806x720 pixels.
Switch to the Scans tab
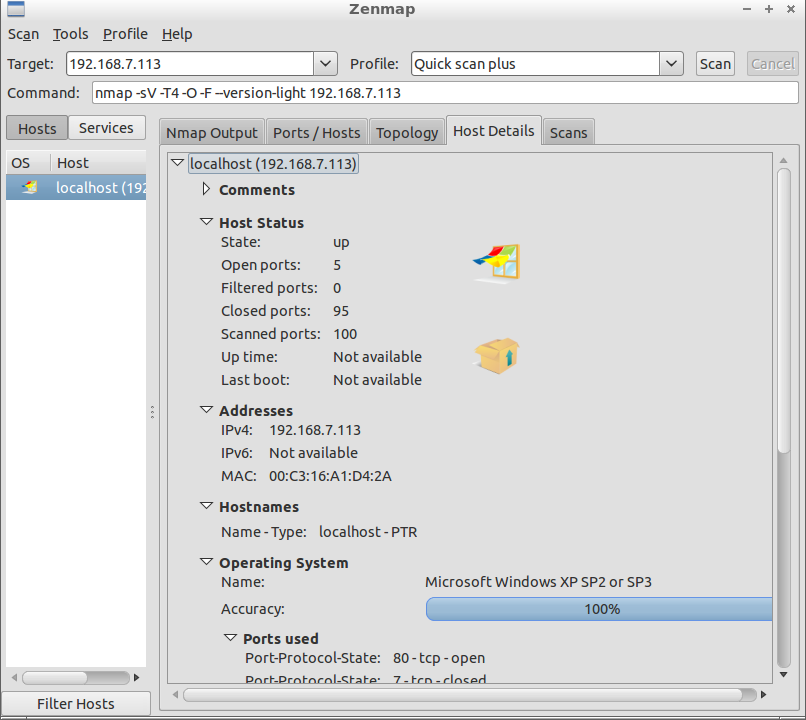coord(569,133)
